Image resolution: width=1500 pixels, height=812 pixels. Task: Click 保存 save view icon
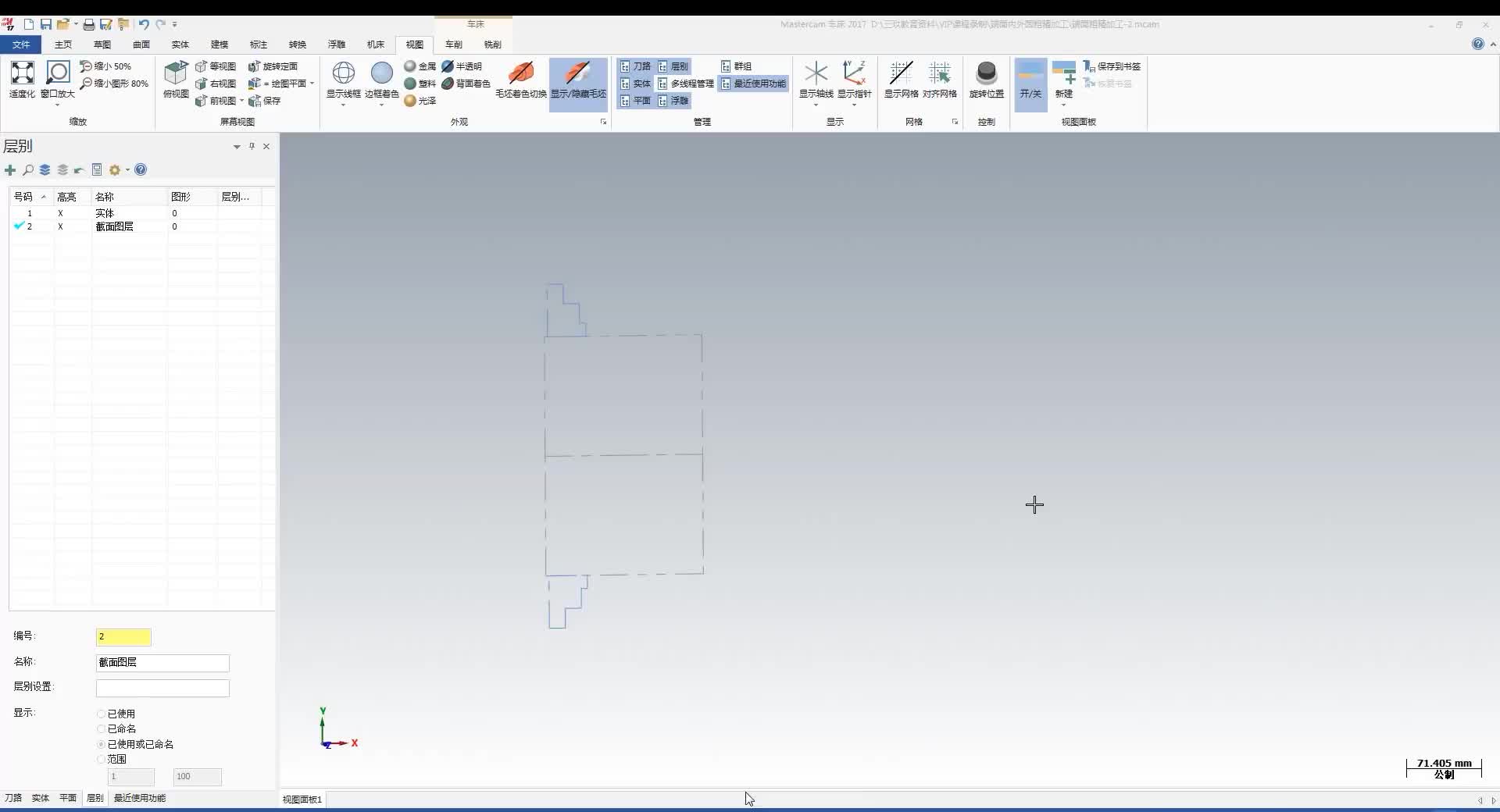(x=264, y=101)
